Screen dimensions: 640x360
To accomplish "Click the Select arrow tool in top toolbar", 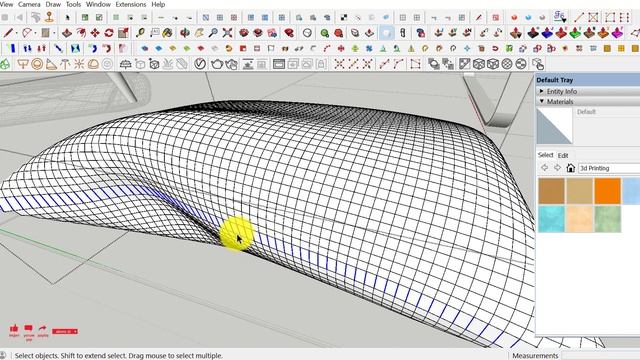I will coord(68,17).
